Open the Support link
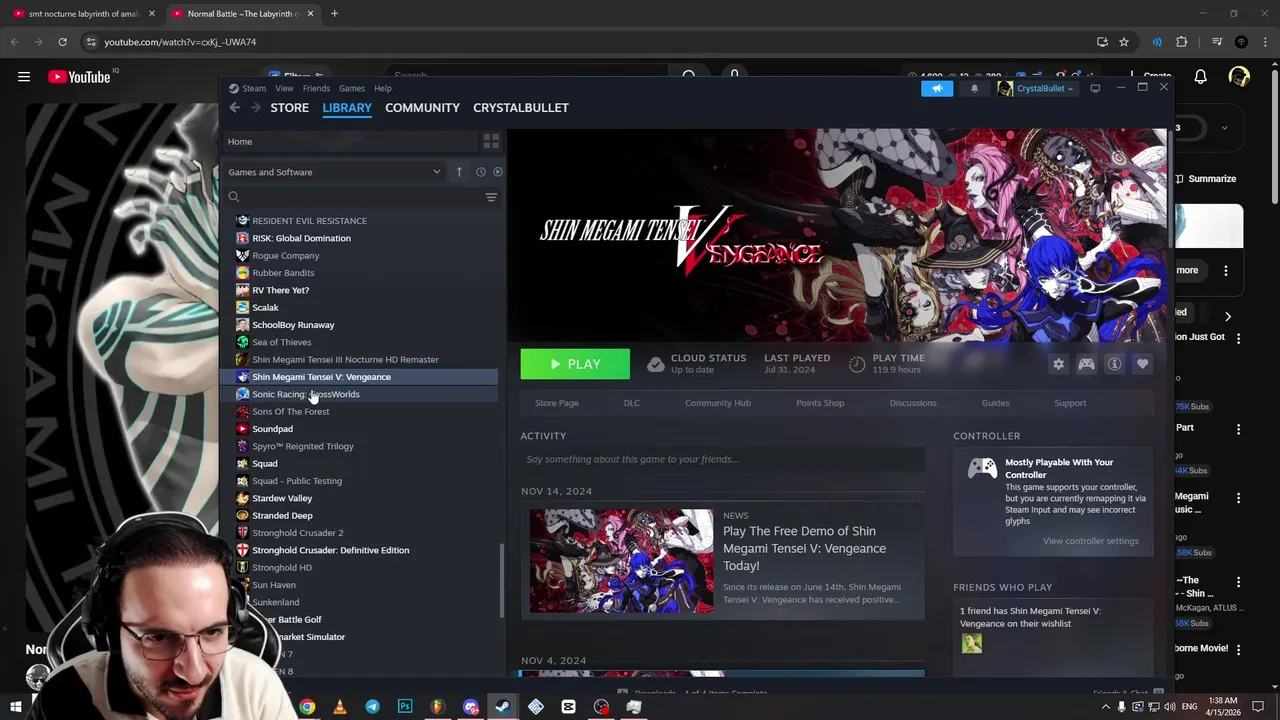The image size is (1280, 720). coord(1070,403)
